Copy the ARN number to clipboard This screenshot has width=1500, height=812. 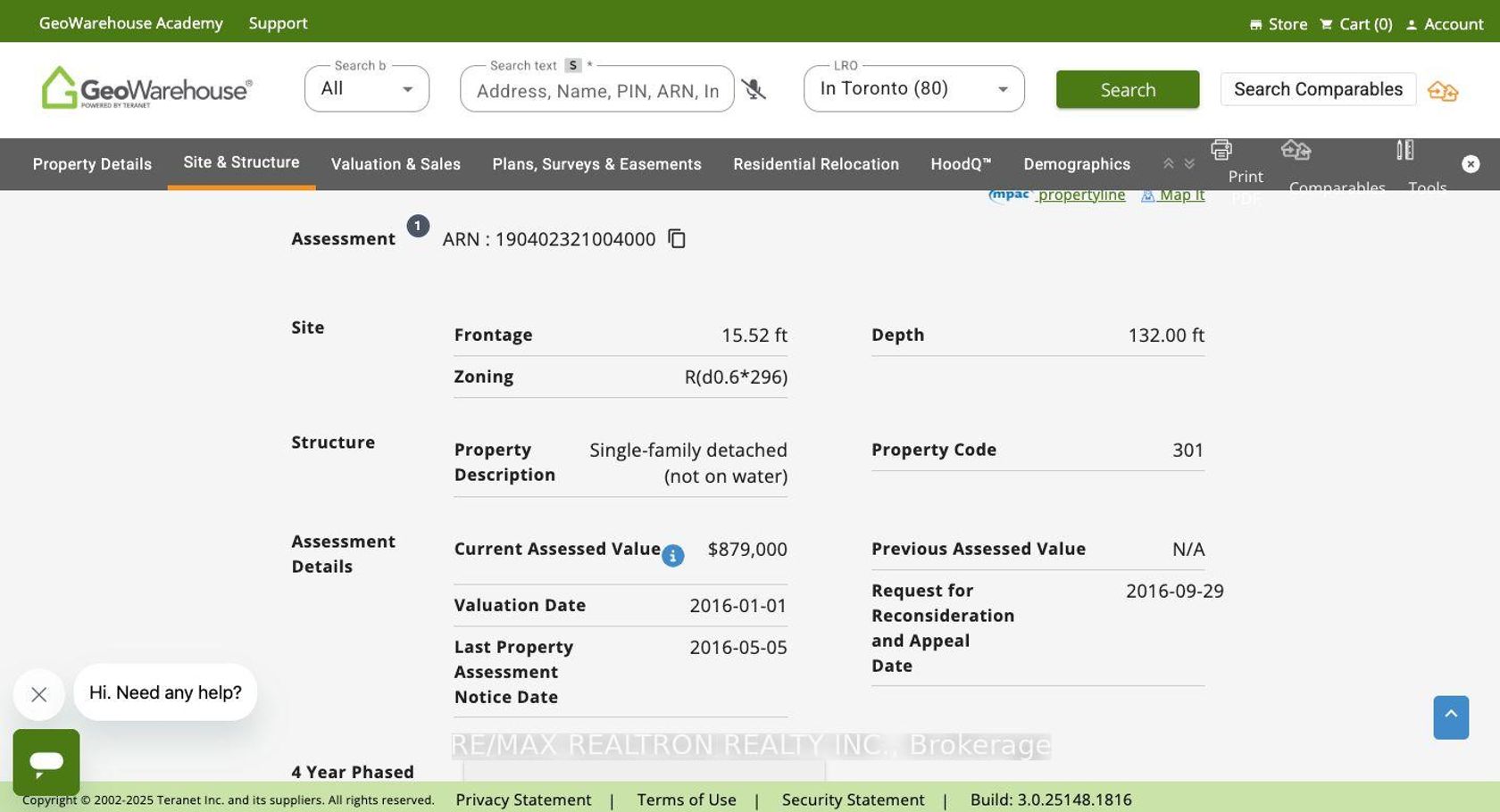[x=677, y=239]
